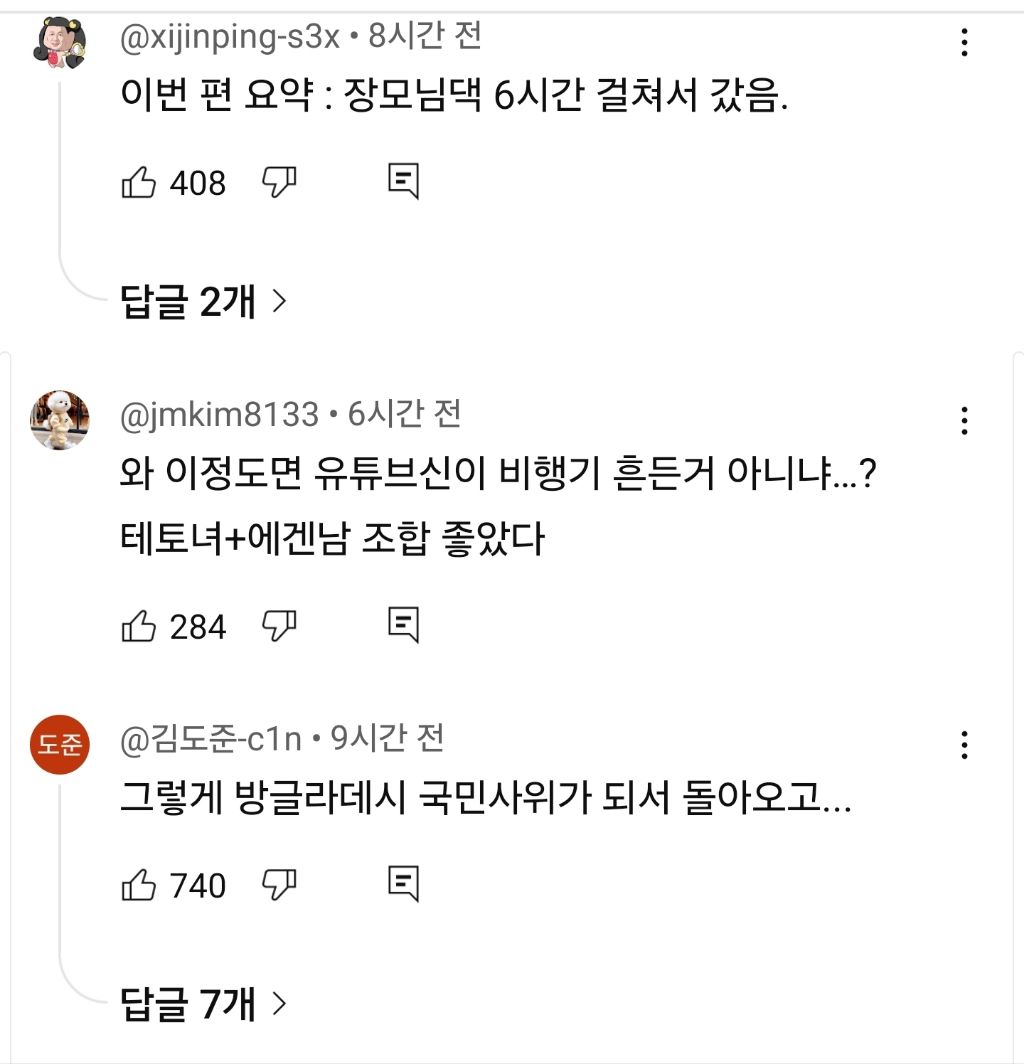The width and height of the screenshot is (1024, 1064).
Task: Dislike the comment by @xijinping-s3x
Action: tap(279, 183)
